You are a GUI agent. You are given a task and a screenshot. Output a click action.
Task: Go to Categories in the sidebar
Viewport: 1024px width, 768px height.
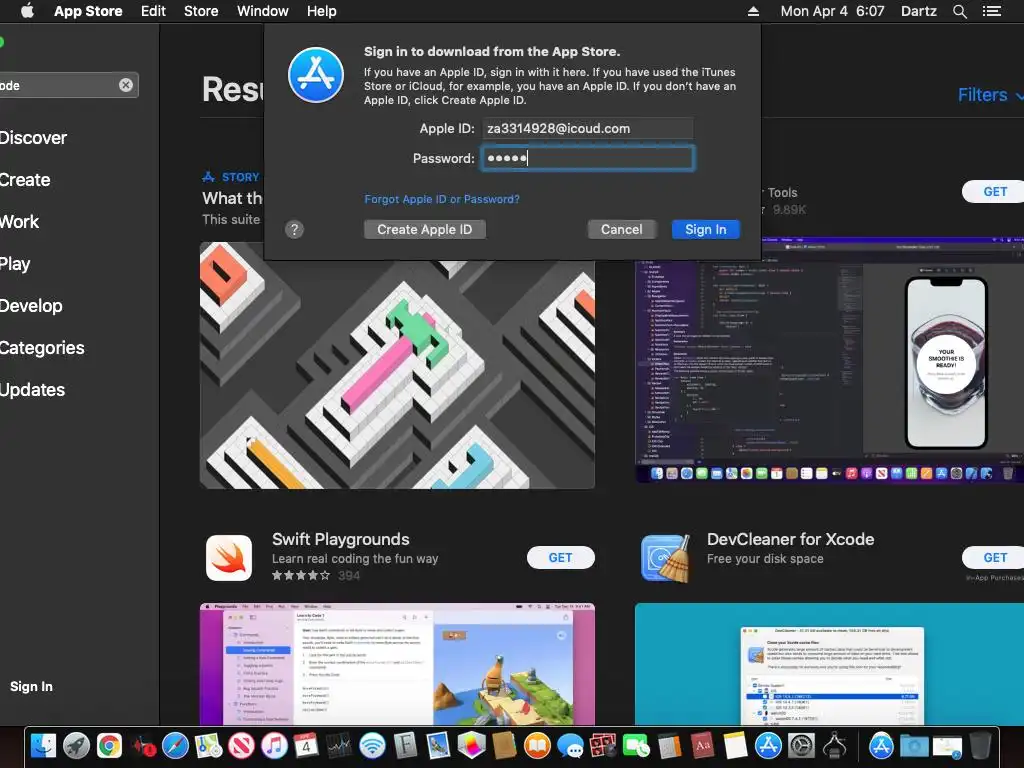(x=42, y=347)
